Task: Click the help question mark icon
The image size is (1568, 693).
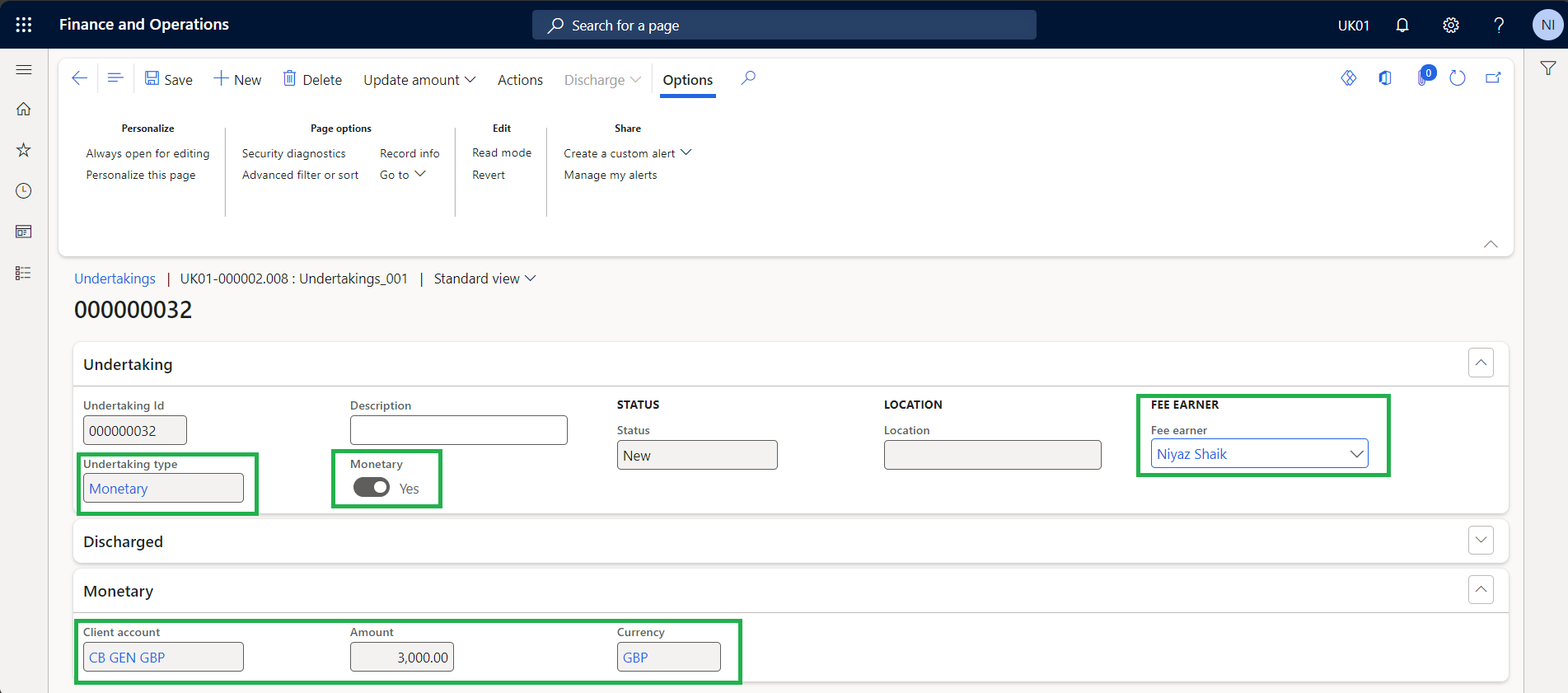Action: click(x=1499, y=26)
